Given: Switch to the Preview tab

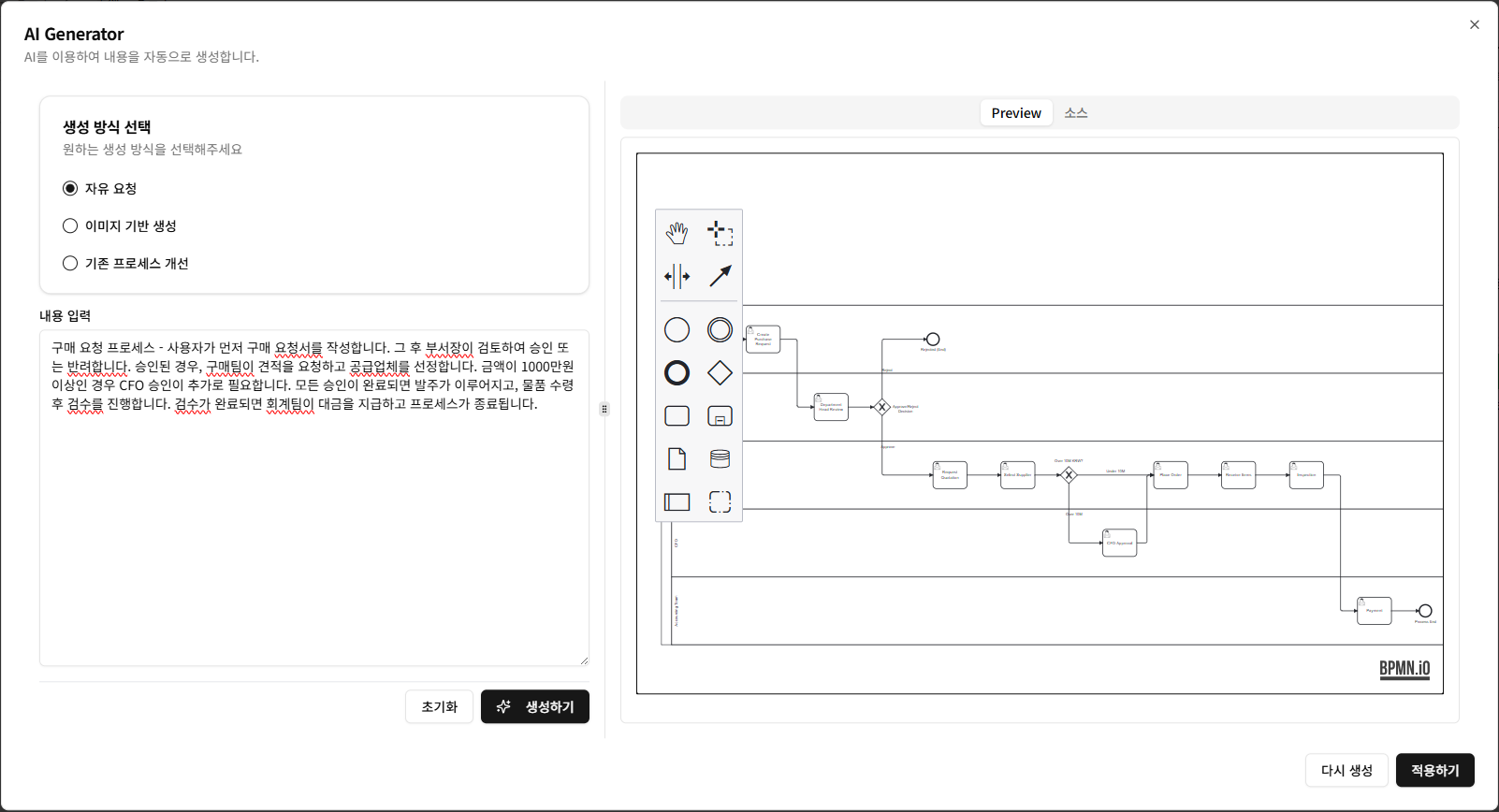Looking at the screenshot, I should pos(1015,113).
